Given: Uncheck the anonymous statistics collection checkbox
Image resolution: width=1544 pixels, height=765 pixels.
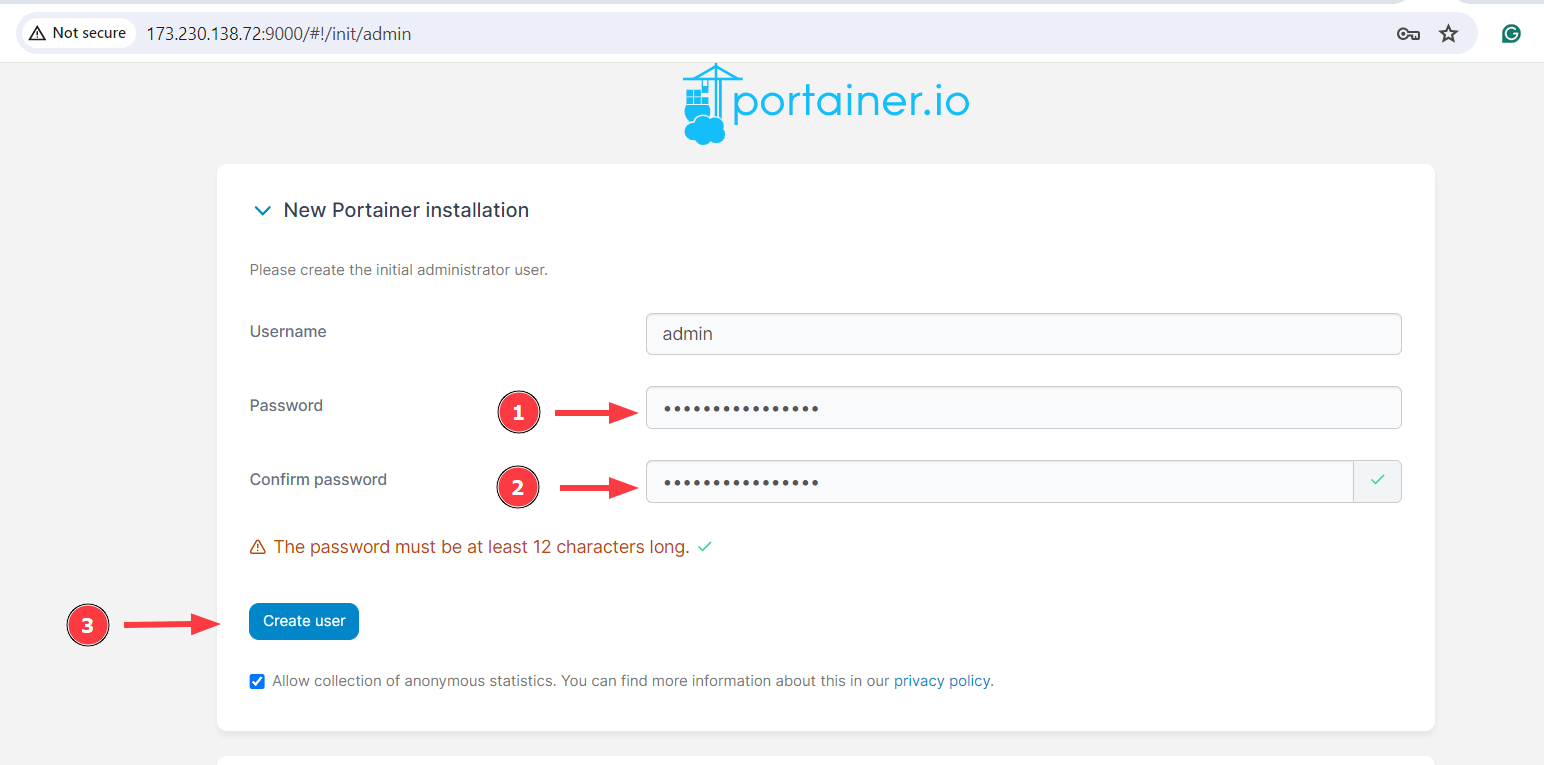Looking at the screenshot, I should pos(257,681).
